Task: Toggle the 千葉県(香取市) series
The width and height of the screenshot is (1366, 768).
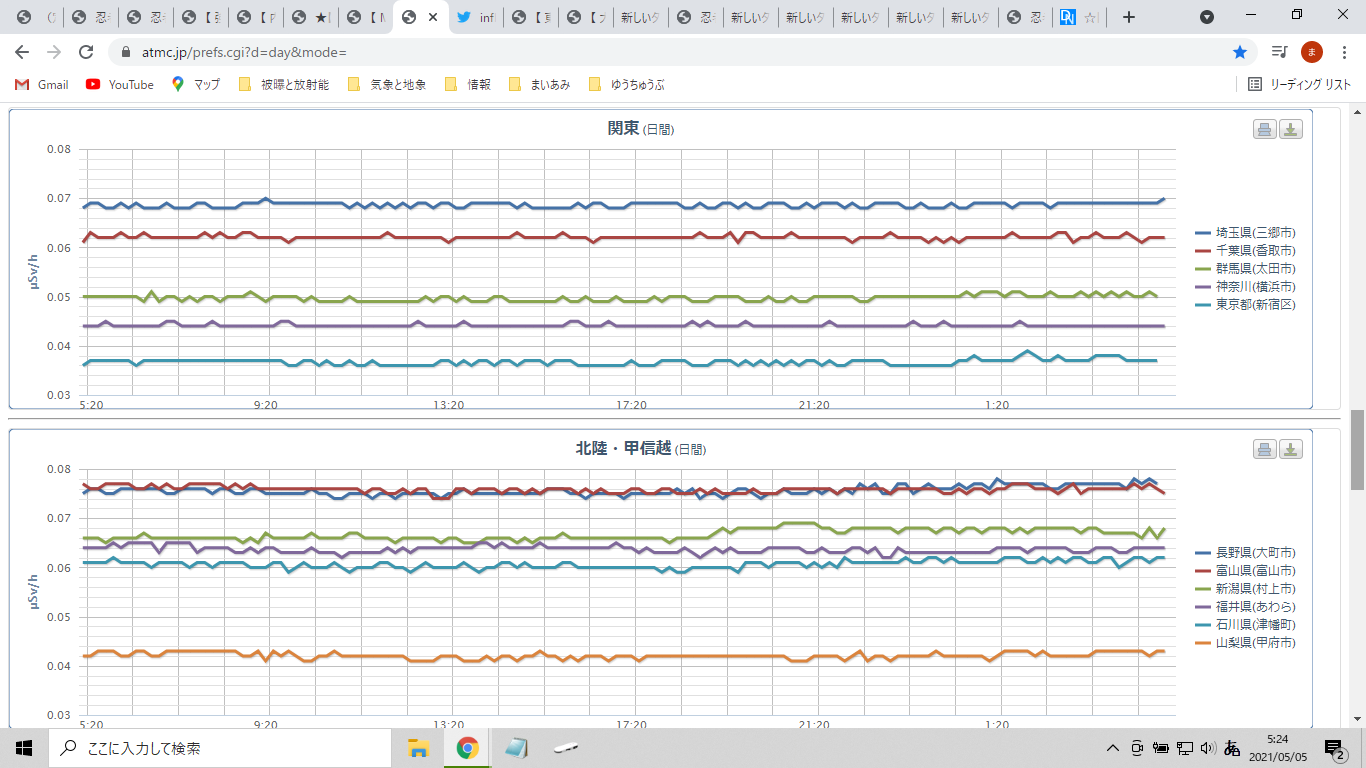Action: pyautogui.click(x=1245, y=251)
